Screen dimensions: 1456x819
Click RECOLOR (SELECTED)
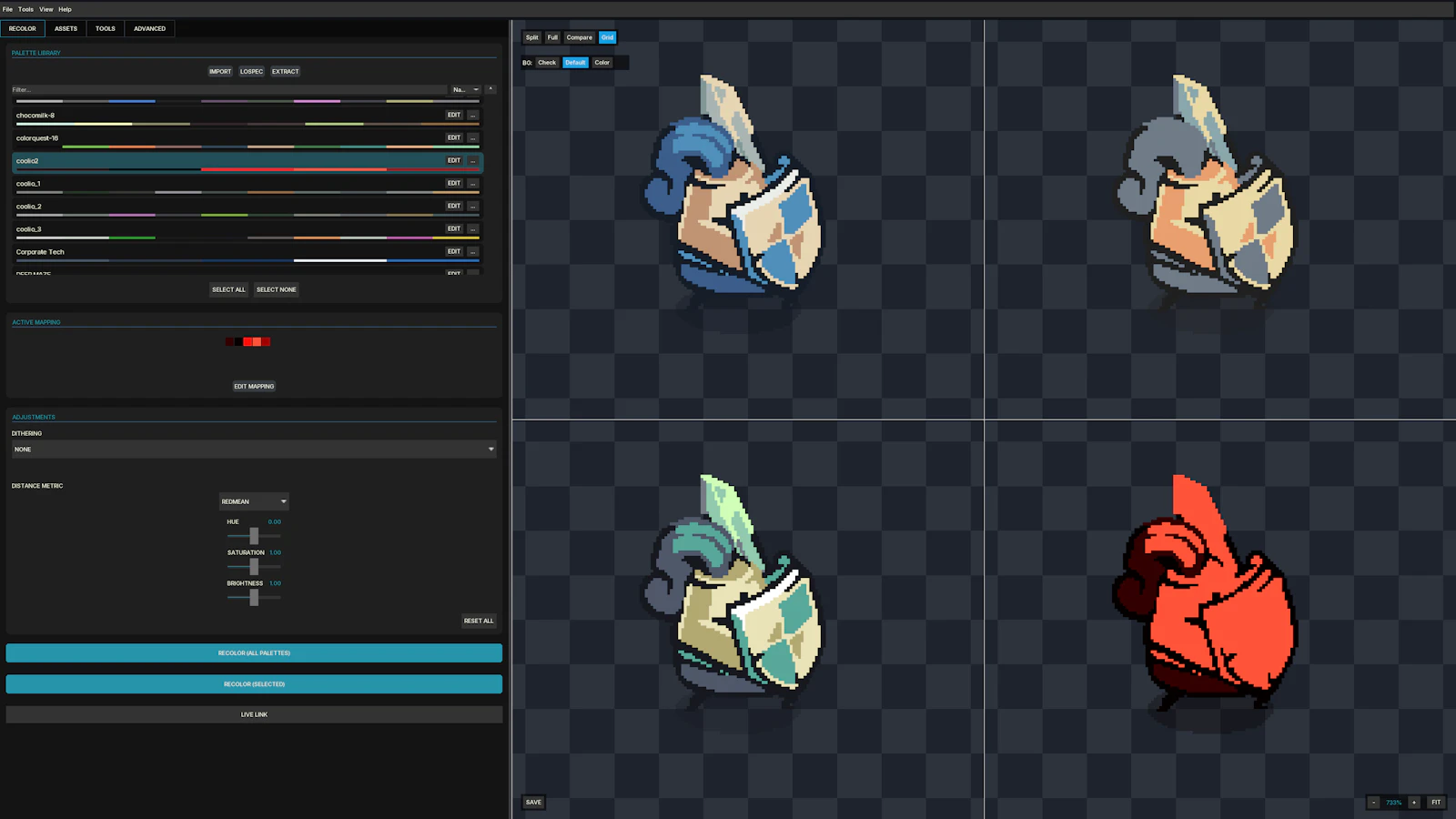tap(254, 684)
